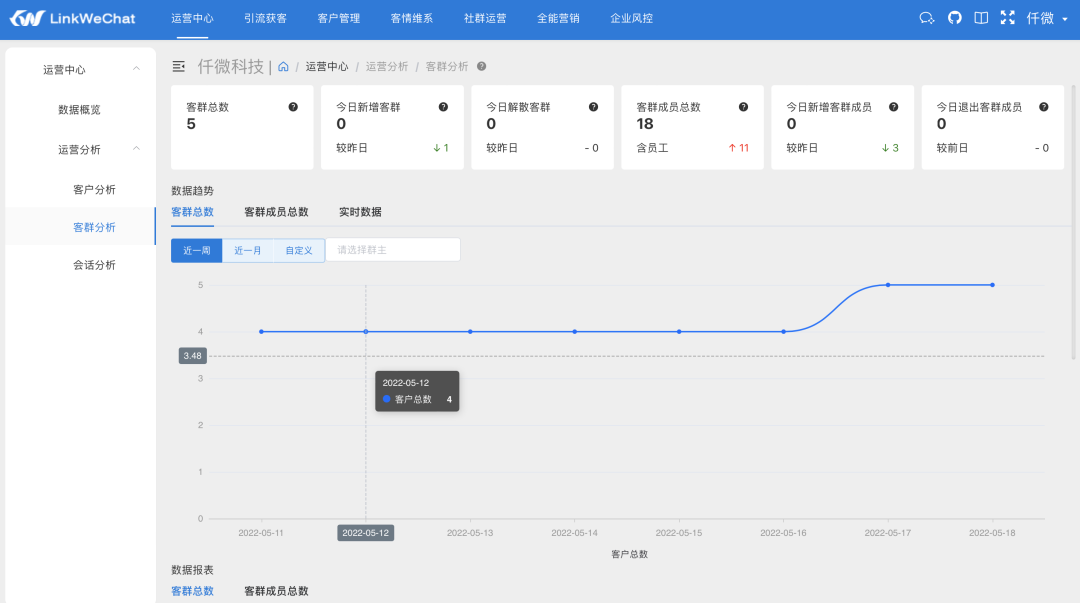Image resolution: width=1080 pixels, height=603 pixels.
Task: Select 客户管理 in top navigation
Action: point(338,19)
